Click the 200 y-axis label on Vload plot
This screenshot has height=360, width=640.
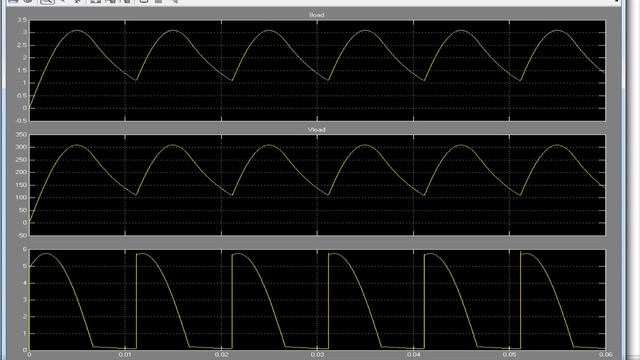pos(21,172)
